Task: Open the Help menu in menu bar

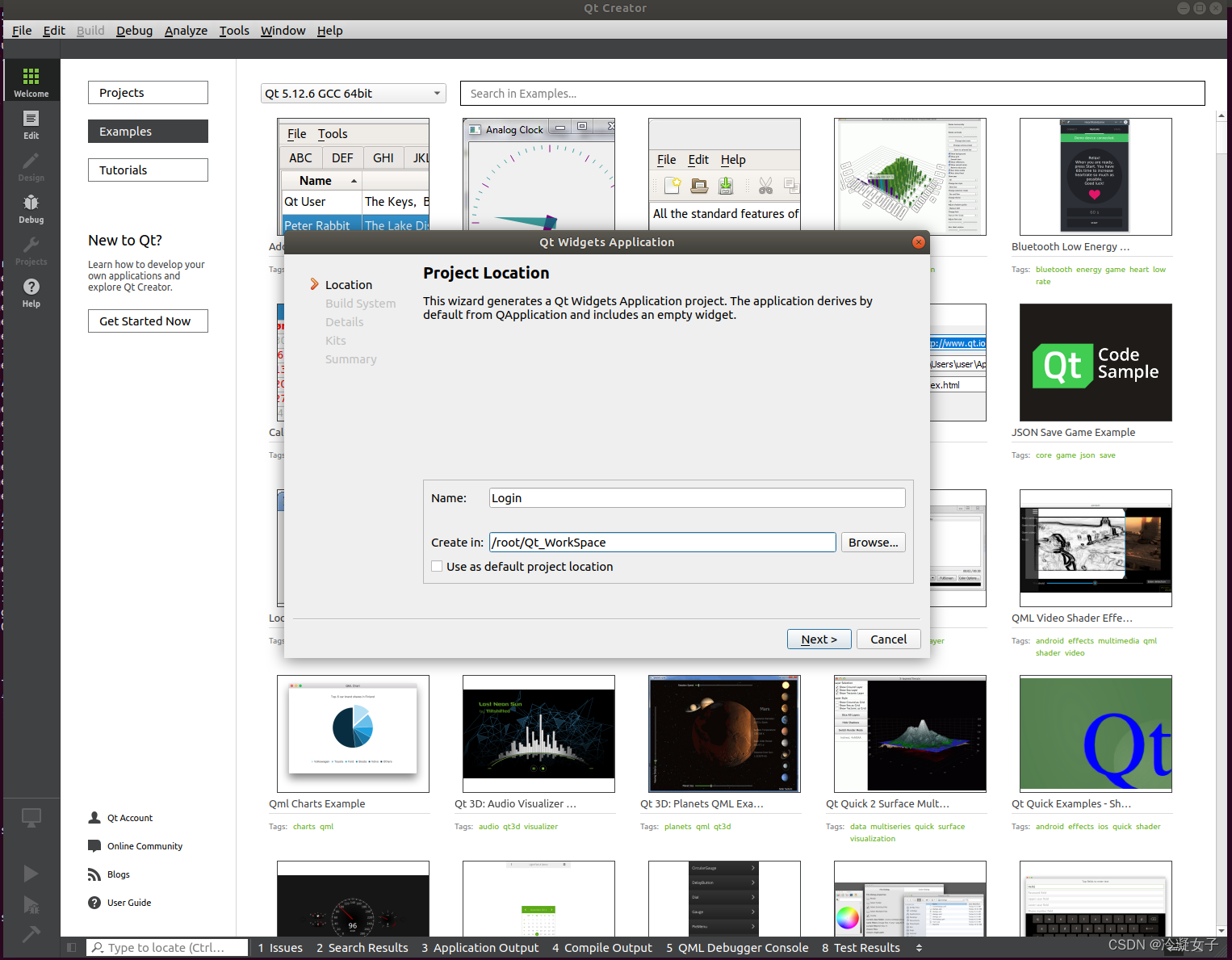Action: [329, 31]
